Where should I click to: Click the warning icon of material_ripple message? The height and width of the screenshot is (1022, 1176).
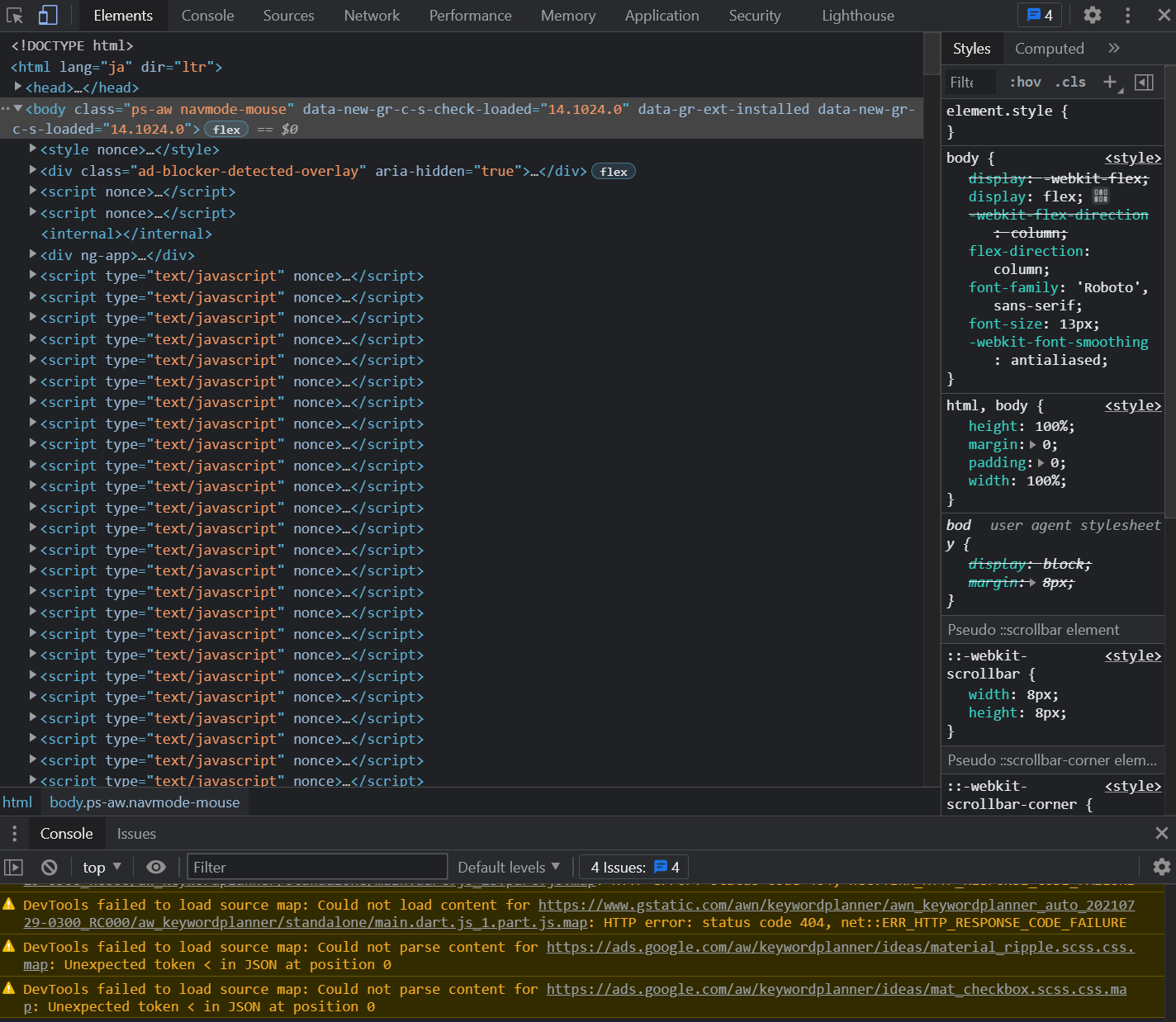coord(9,946)
